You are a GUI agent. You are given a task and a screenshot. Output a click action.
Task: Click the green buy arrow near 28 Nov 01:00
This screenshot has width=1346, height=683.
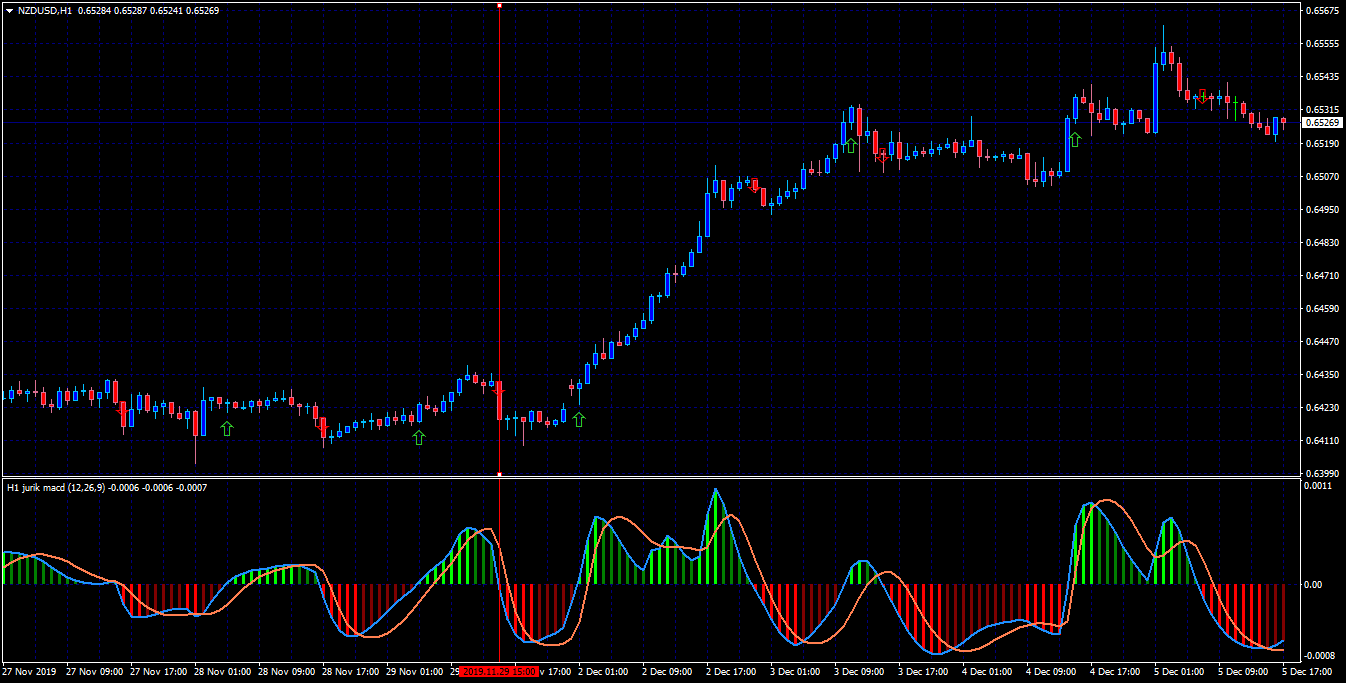227,428
